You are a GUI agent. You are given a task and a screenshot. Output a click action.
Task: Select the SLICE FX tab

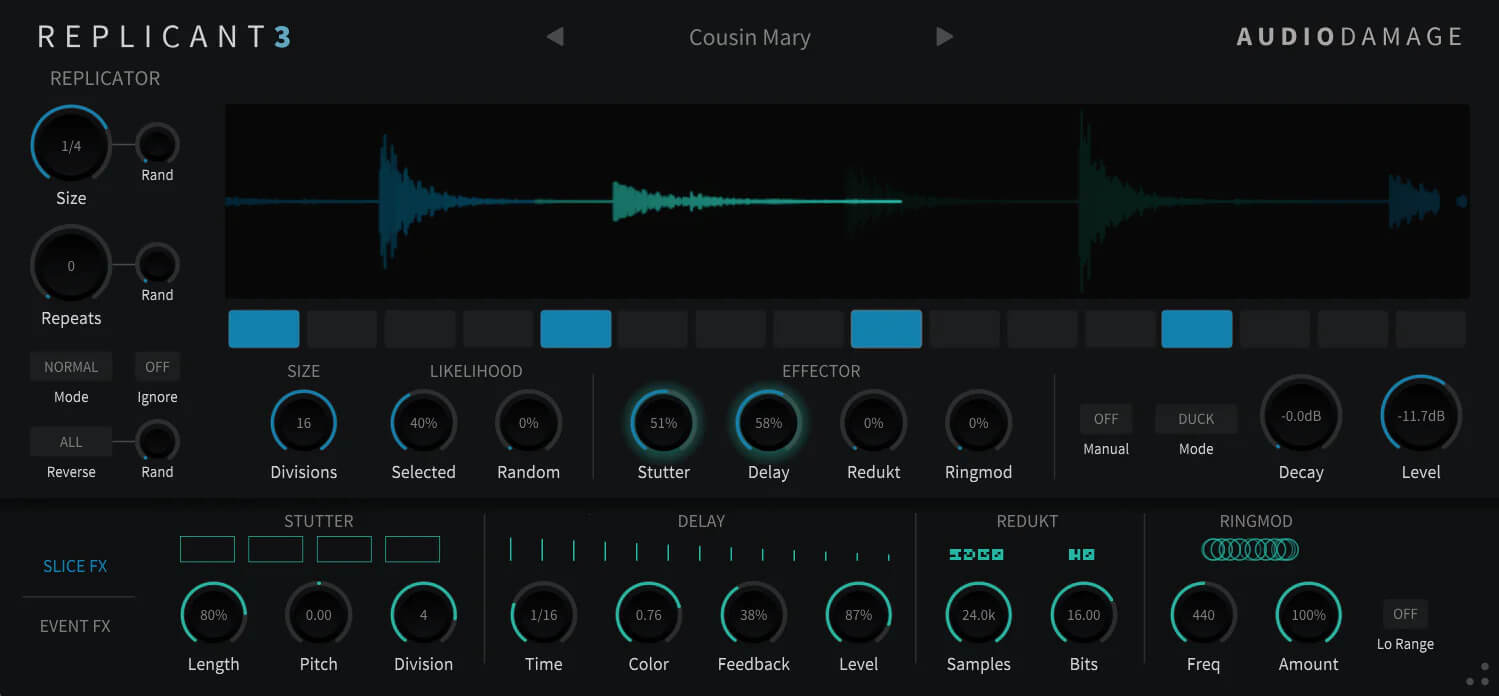pos(75,565)
